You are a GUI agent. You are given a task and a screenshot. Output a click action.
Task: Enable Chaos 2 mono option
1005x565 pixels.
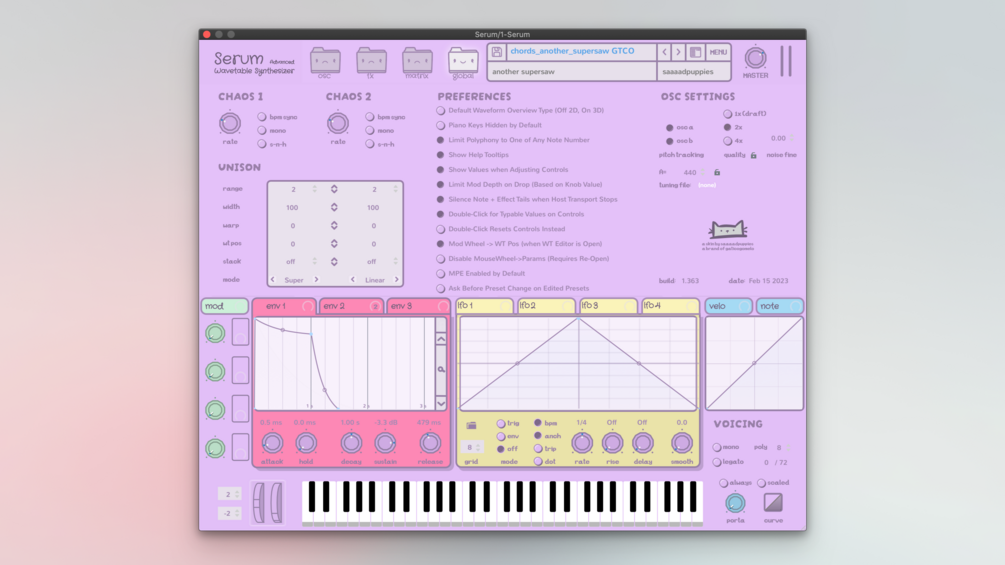coord(370,131)
